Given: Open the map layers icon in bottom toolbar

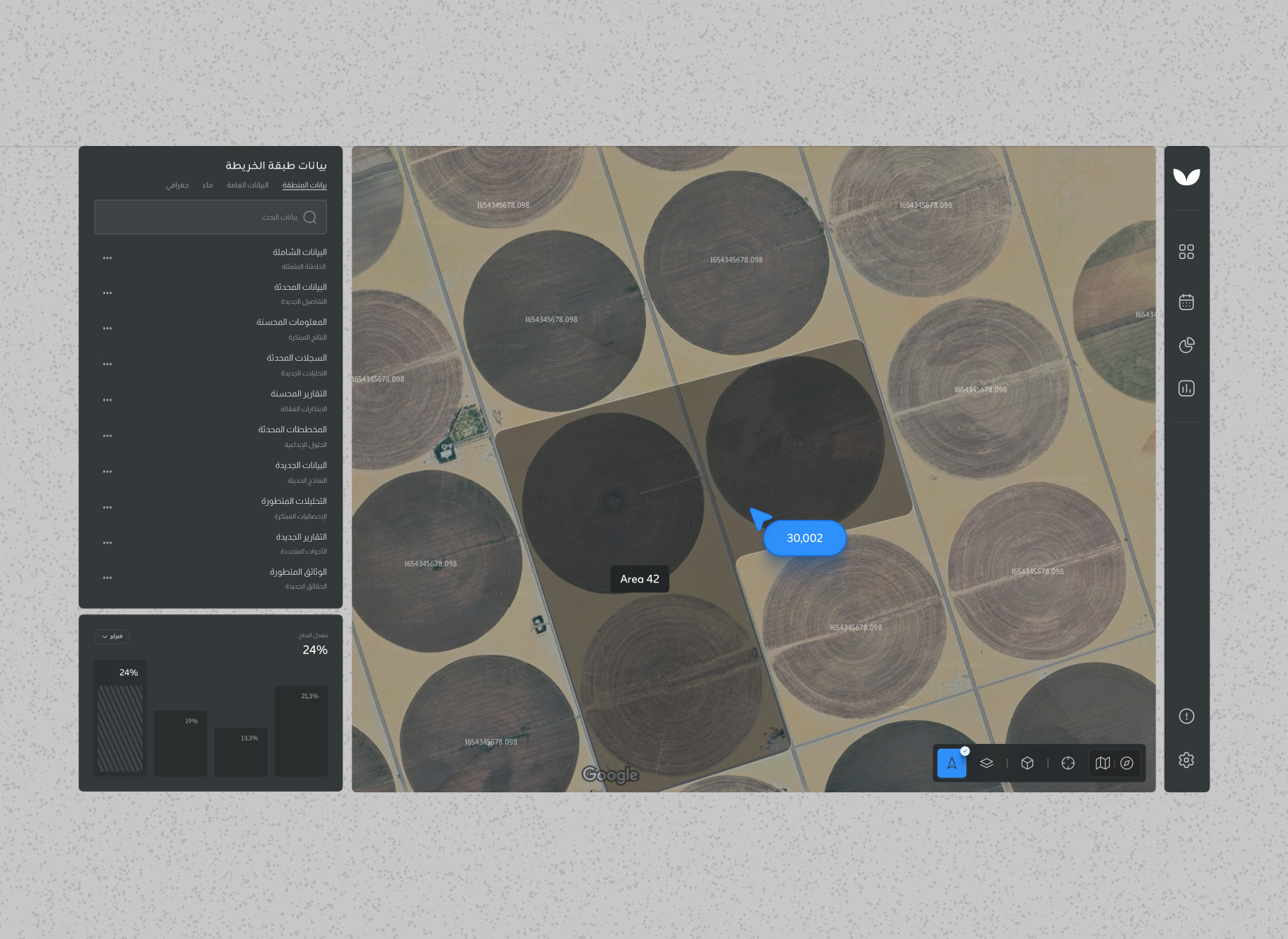Looking at the screenshot, I should tap(986, 763).
